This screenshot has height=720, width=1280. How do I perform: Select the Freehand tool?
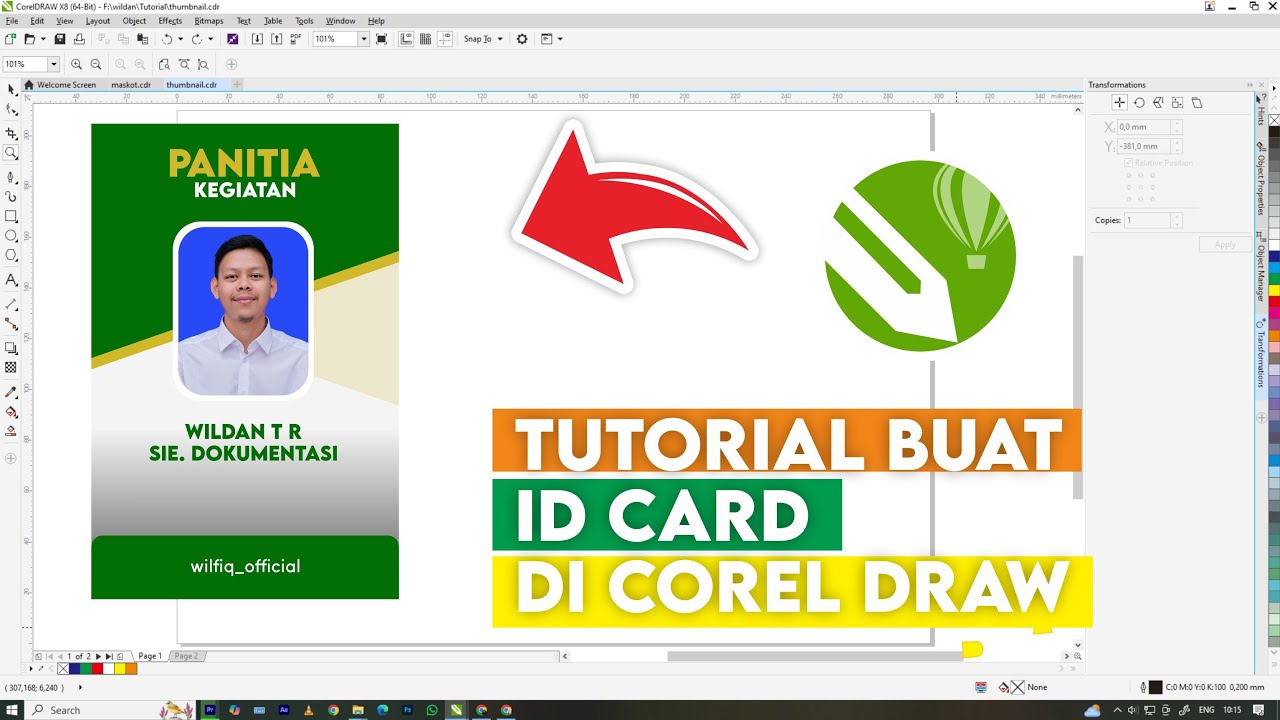click(11, 176)
